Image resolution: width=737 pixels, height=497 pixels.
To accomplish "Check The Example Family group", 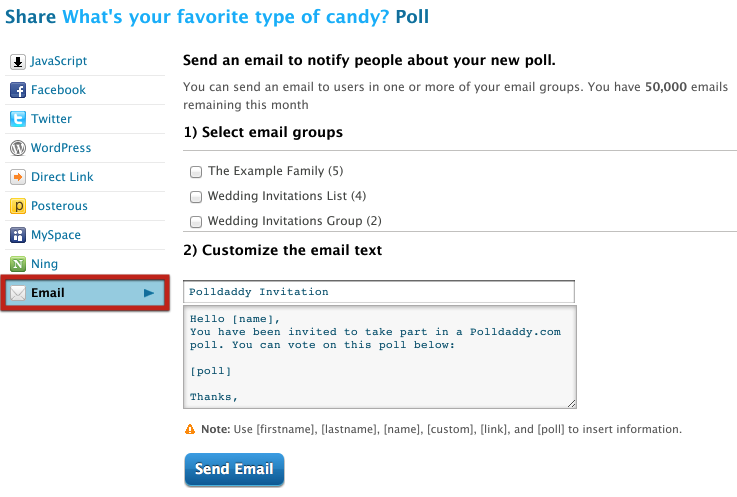I will tap(196, 172).
